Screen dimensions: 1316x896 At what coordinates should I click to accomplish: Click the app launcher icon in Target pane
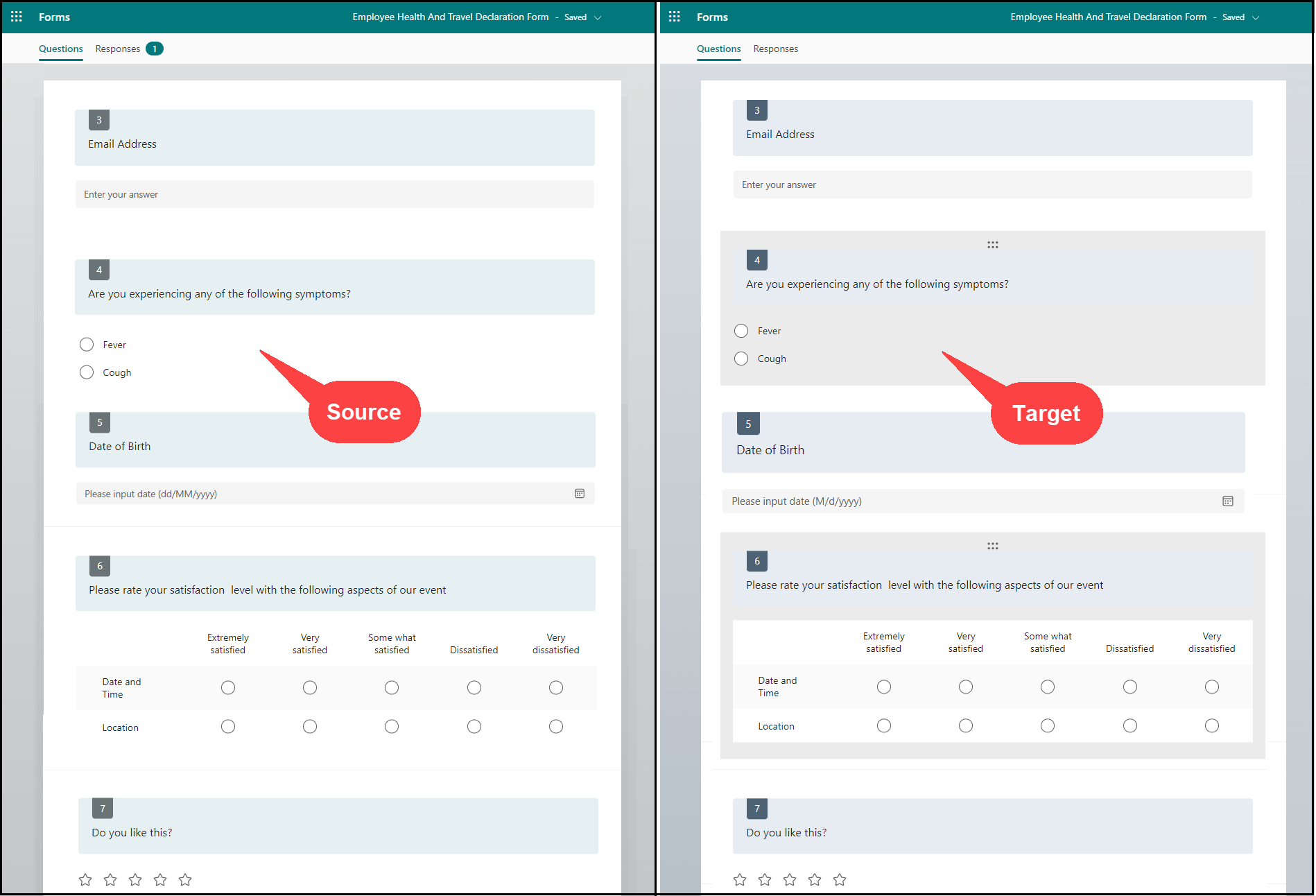(674, 17)
